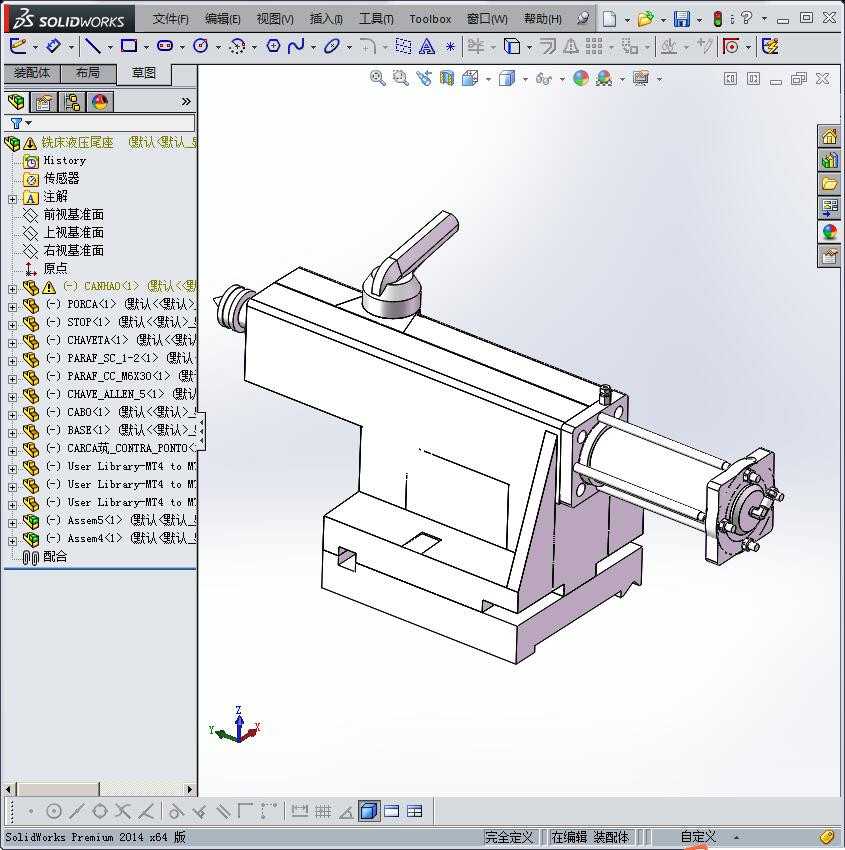The width and height of the screenshot is (845, 850).
Task: Select the Corner Rectangle tool
Action: coord(128,46)
